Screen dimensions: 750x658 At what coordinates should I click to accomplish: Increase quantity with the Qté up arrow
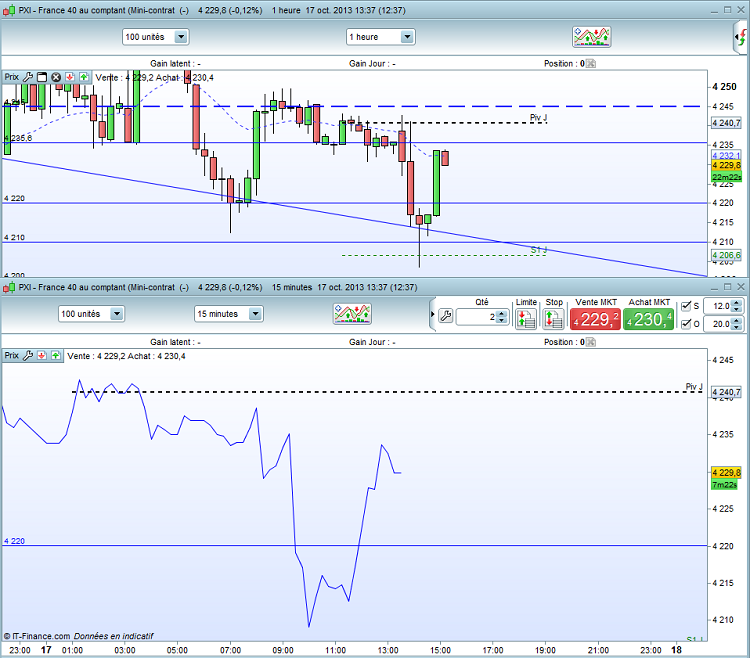501,313
